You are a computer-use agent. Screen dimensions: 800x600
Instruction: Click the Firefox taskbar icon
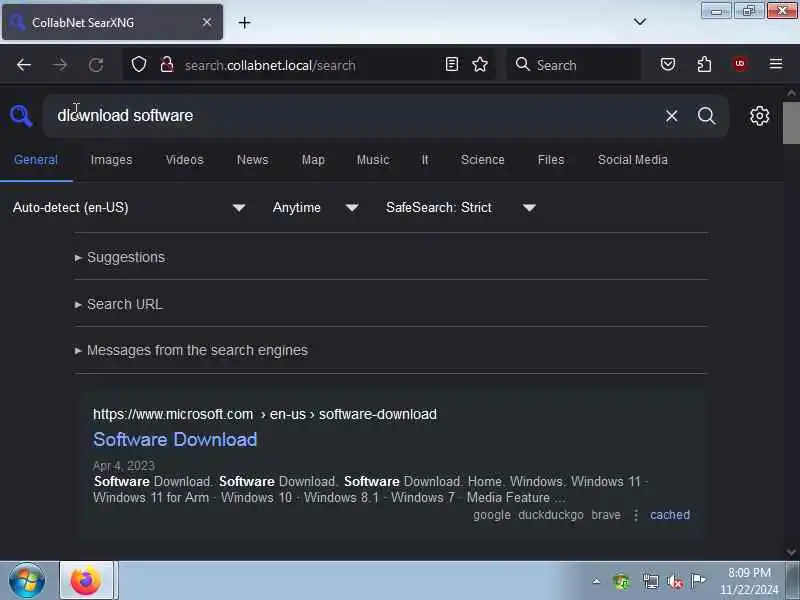point(86,581)
